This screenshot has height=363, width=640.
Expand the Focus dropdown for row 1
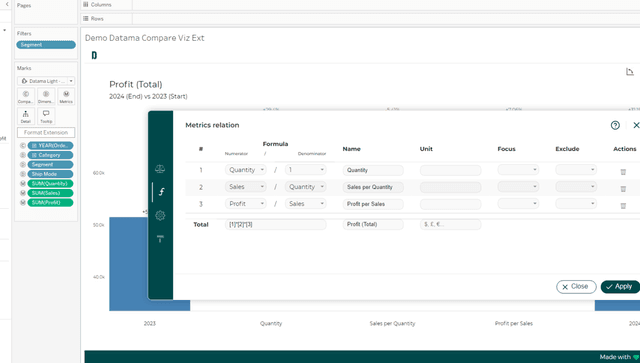[518, 169]
